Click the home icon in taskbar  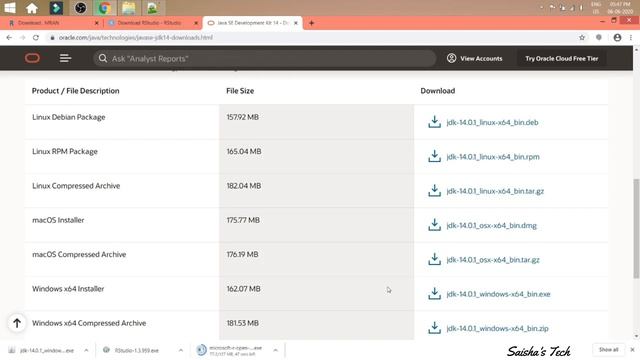coord(32,8)
